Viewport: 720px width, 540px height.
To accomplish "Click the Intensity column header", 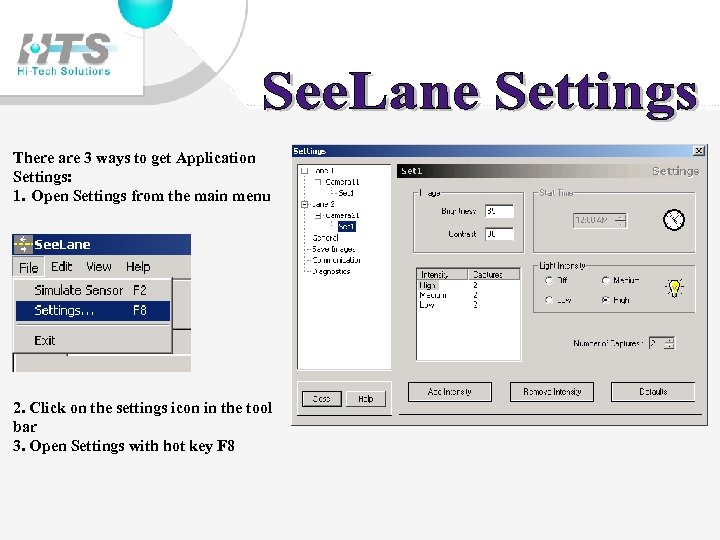I will point(442,274).
